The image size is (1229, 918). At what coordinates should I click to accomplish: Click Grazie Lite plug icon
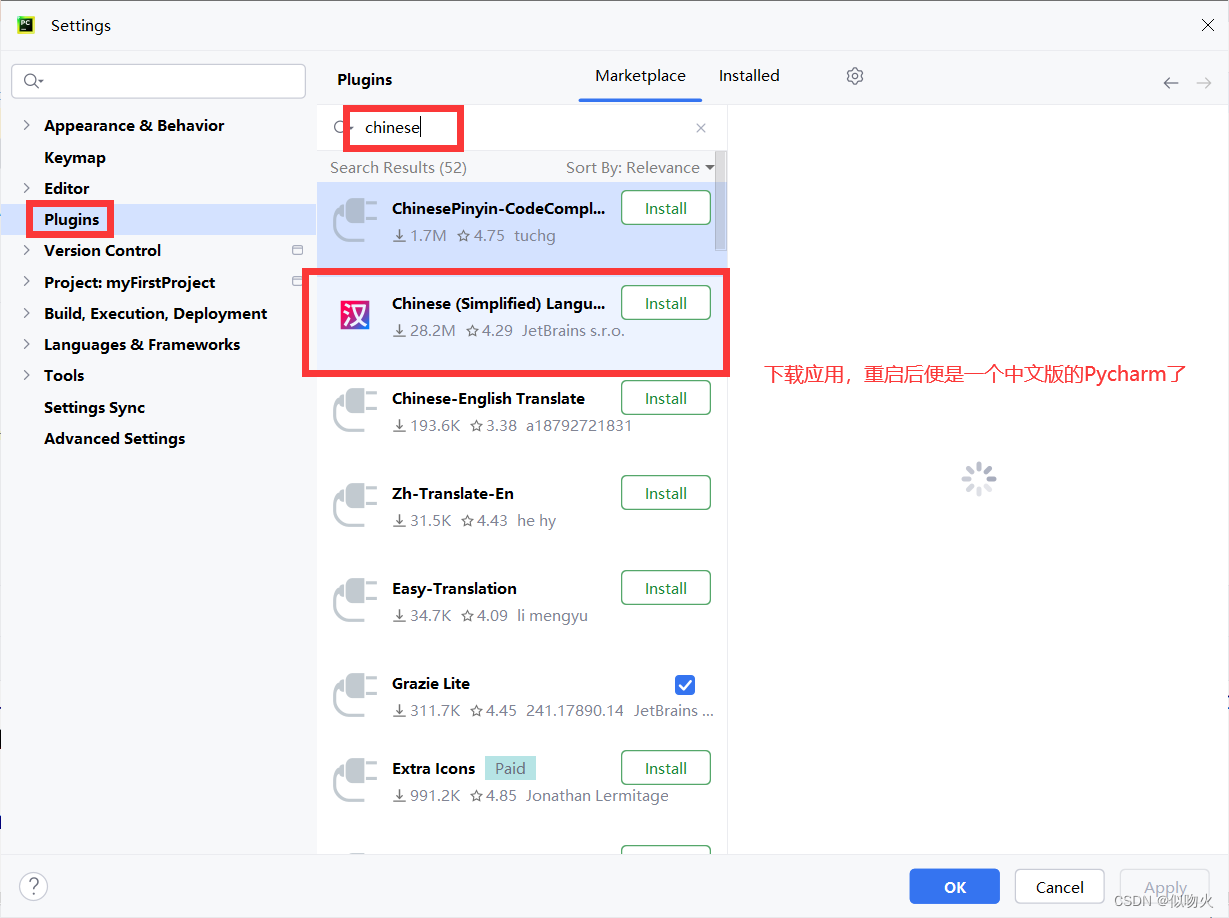click(x=354, y=696)
